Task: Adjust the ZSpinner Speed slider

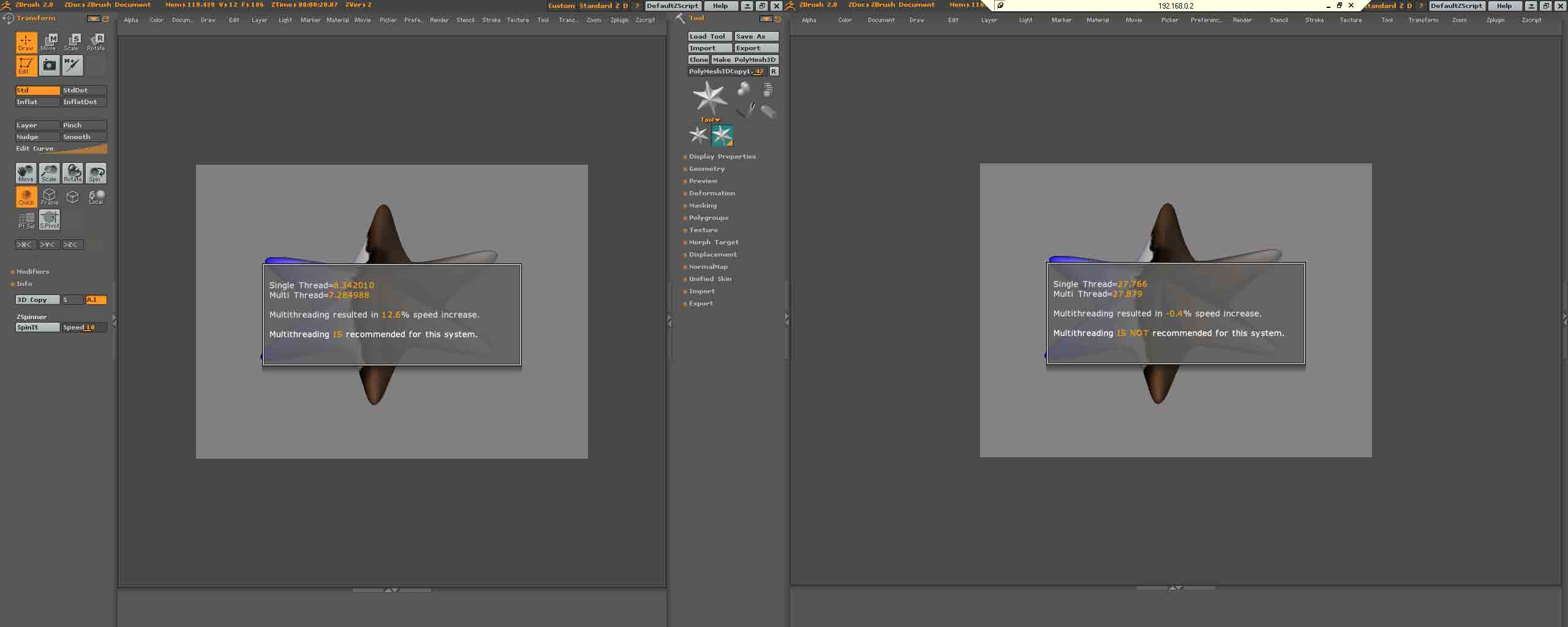Action: pos(84,328)
